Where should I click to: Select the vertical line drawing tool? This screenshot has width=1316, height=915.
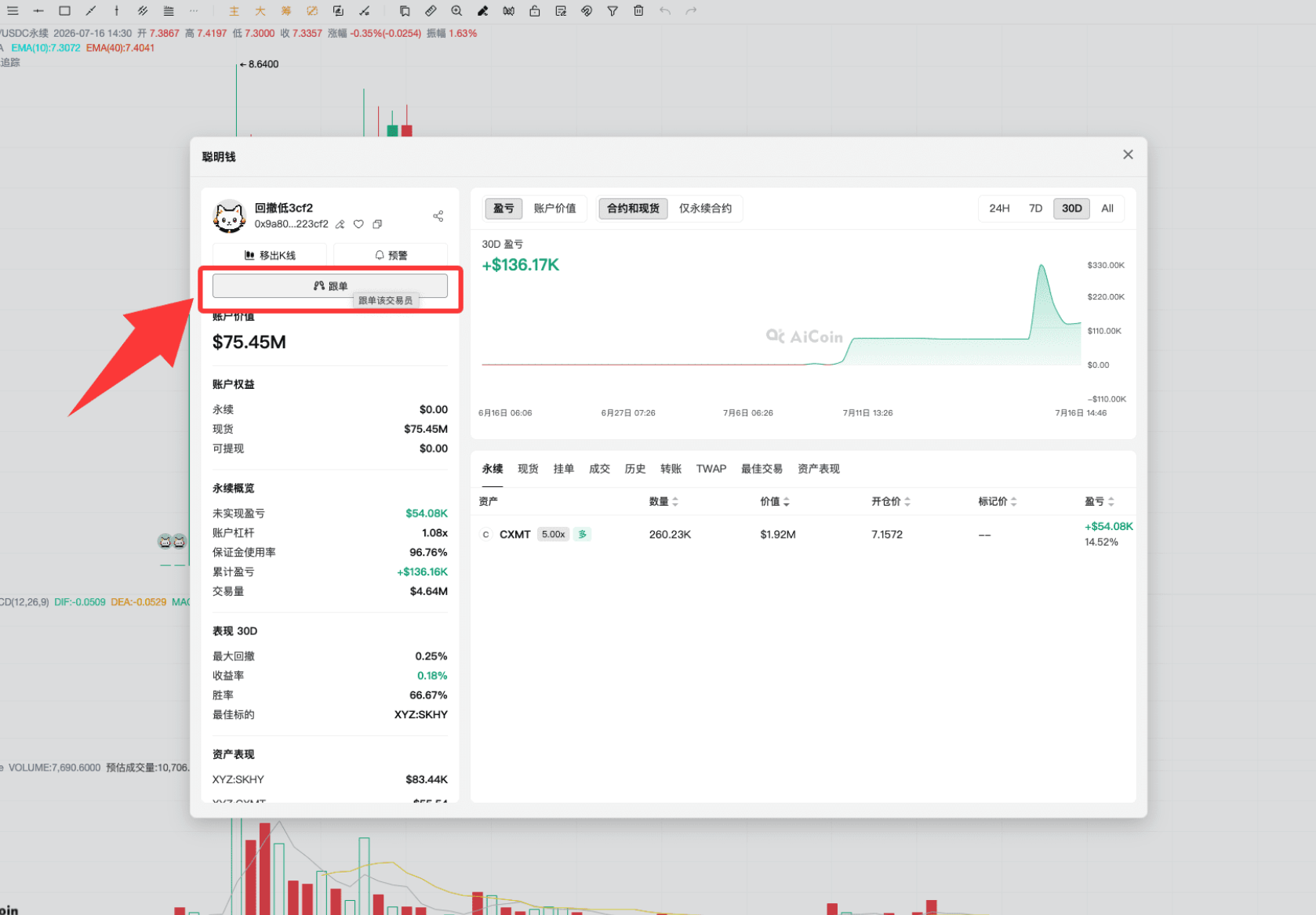[x=117, y=11]
